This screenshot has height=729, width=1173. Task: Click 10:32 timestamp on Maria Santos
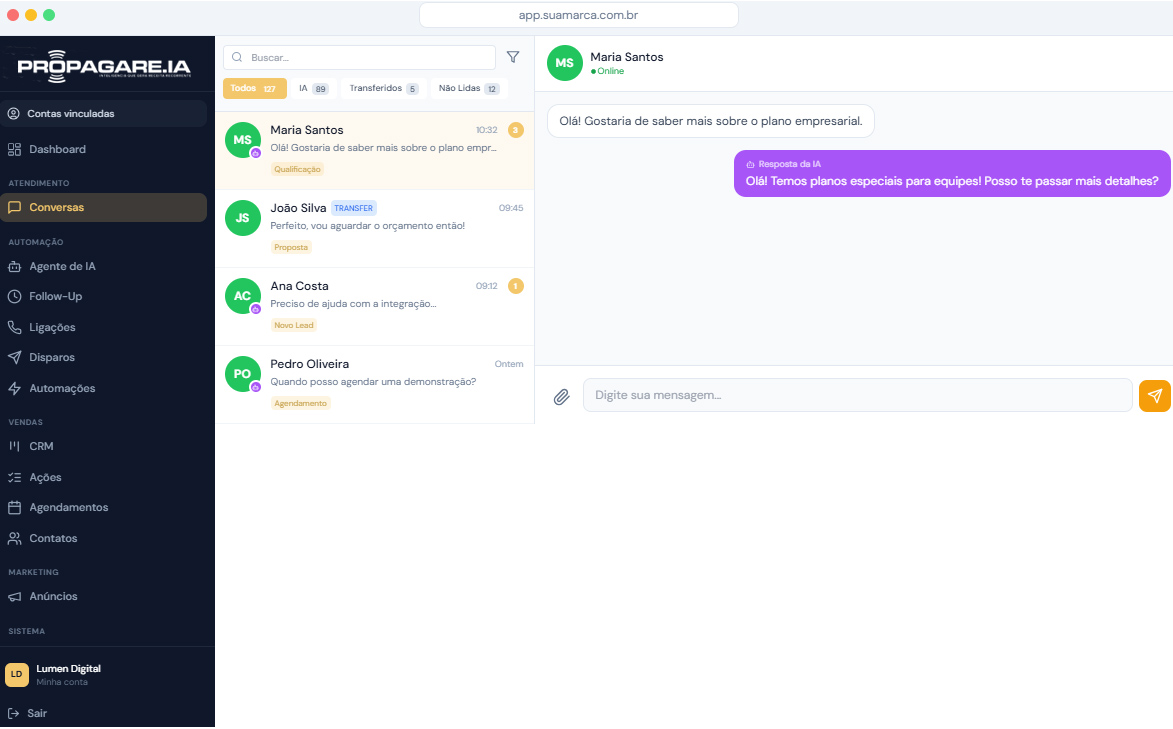pos(486,130)
